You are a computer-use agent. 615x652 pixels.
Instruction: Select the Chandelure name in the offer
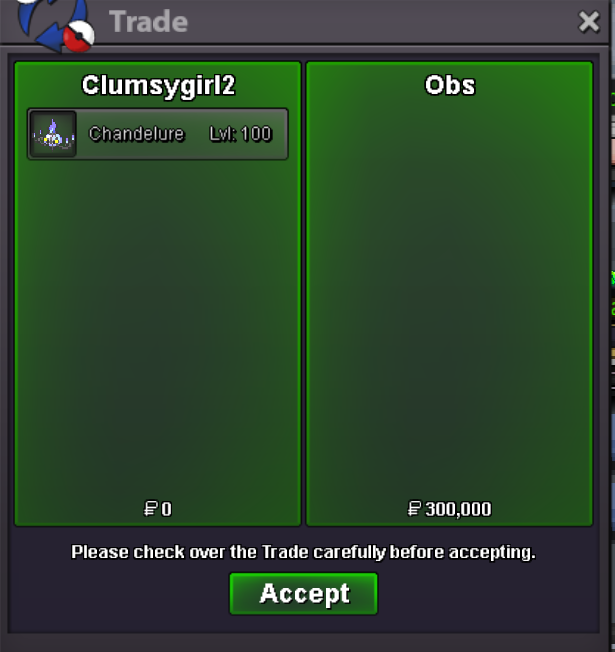pyautogui.click(x=136, y=134)
